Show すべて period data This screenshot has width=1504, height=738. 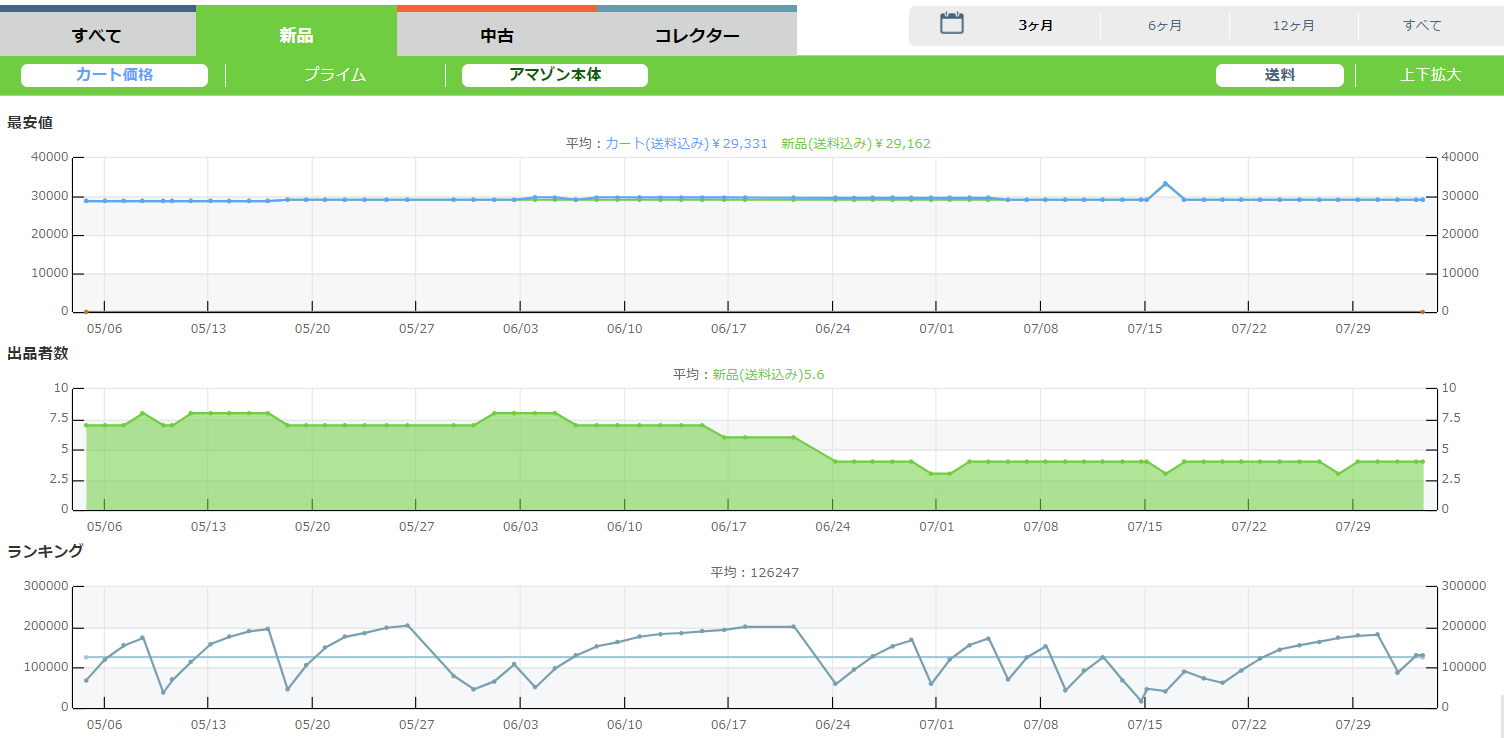(1422, 26)
